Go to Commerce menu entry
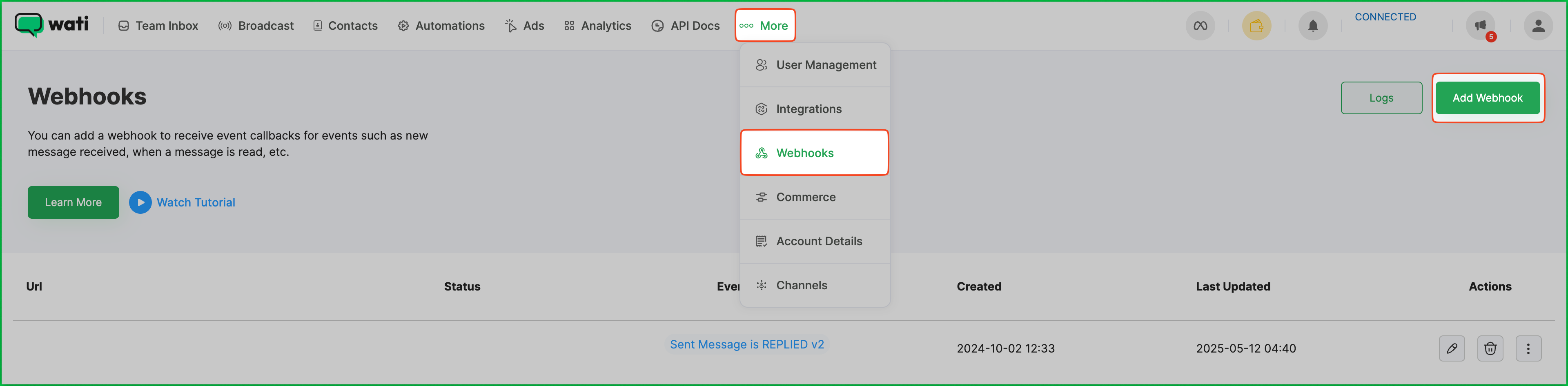Viewport: 1568px width, 386px height. 805,197
